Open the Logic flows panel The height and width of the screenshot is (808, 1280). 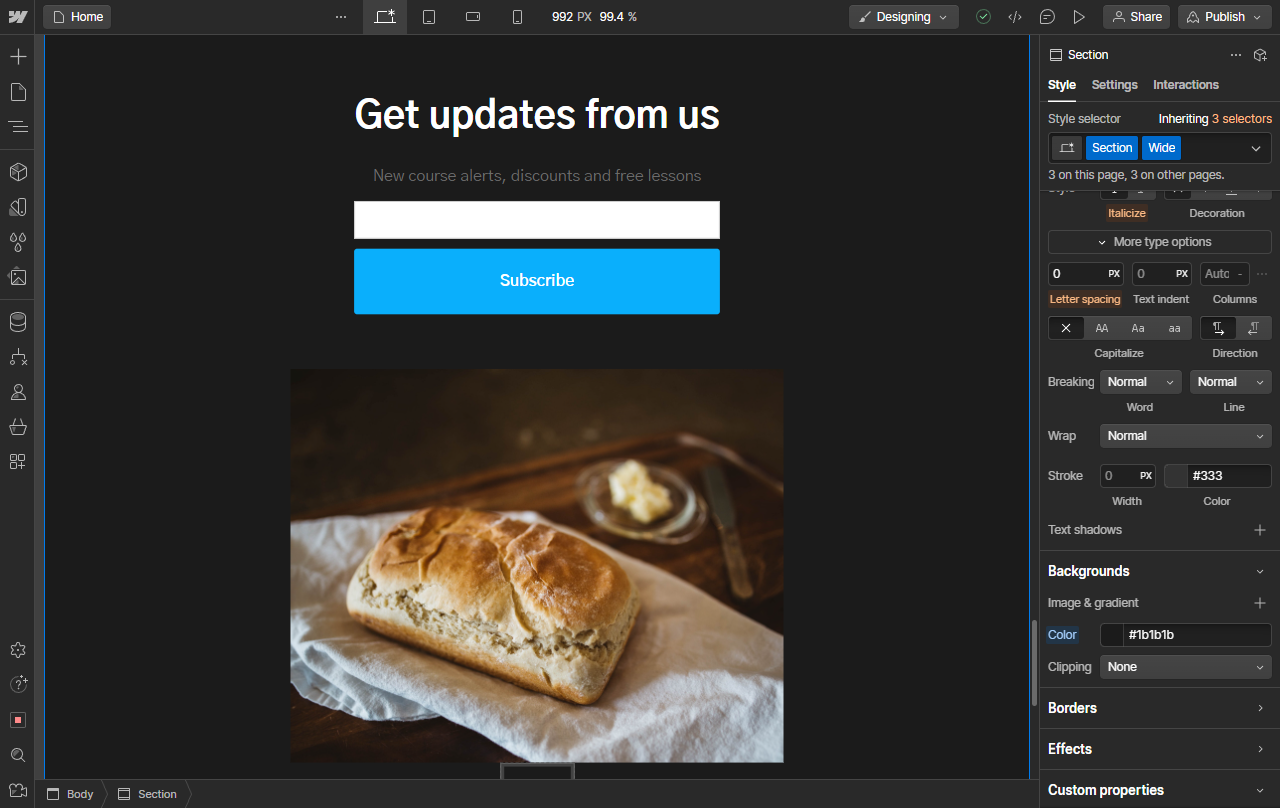click(18, 357)
